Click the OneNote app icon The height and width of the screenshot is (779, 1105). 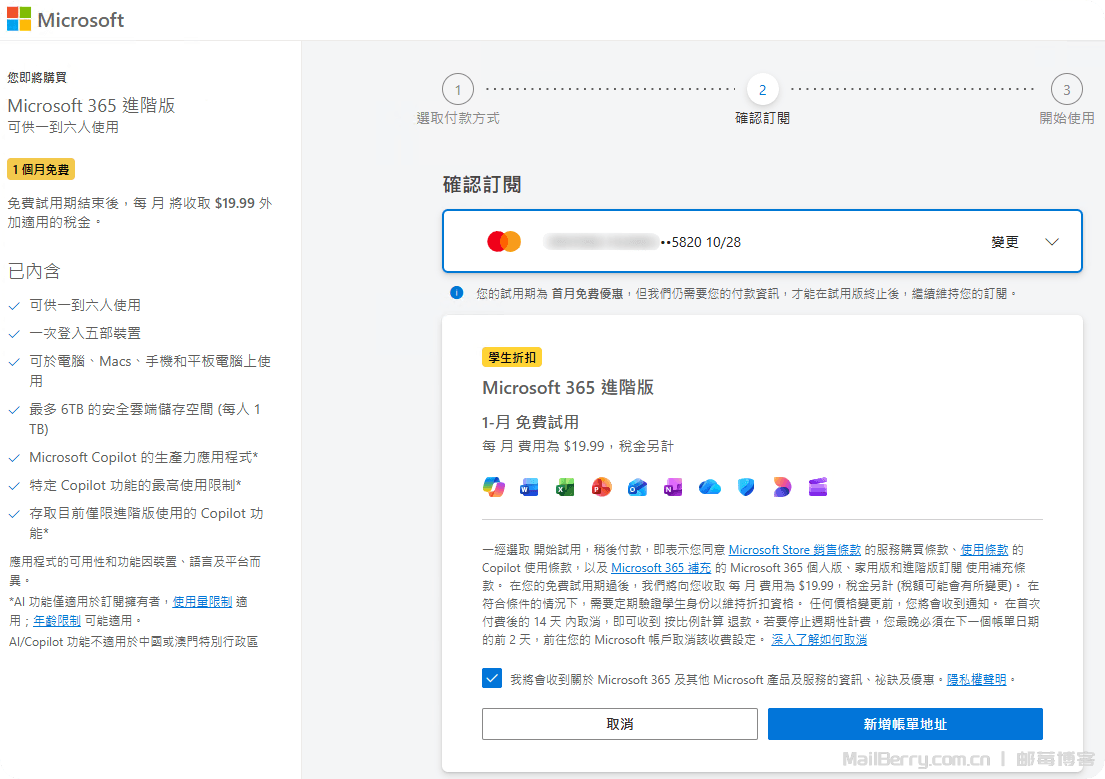pyautogui.click(x=673, y=487)
